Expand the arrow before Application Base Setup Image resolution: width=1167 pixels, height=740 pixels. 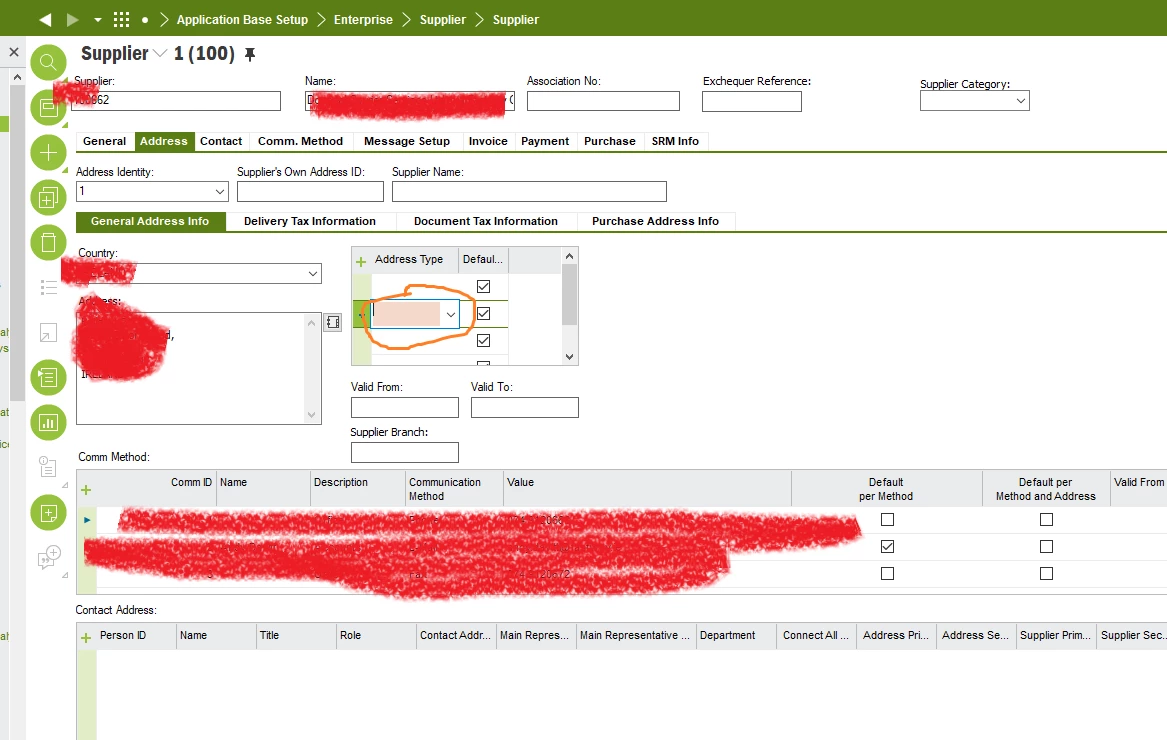coord(164,19)
